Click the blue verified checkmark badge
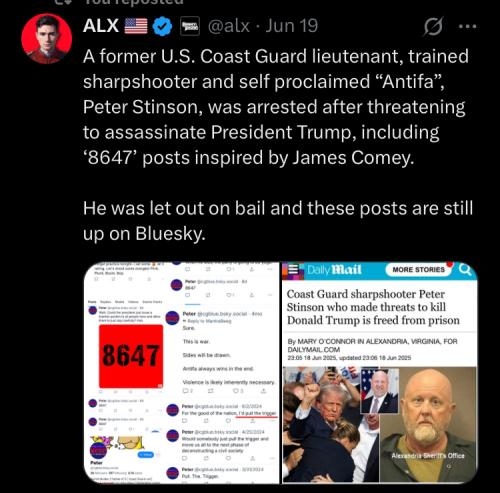Image resolution: width=500 pixels, height=493 pixels. tap(162, 26)
